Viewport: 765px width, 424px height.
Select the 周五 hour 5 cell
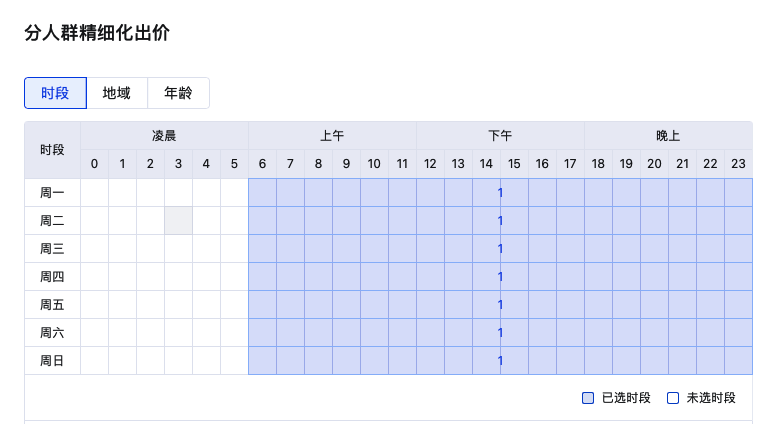pos(234,305)
